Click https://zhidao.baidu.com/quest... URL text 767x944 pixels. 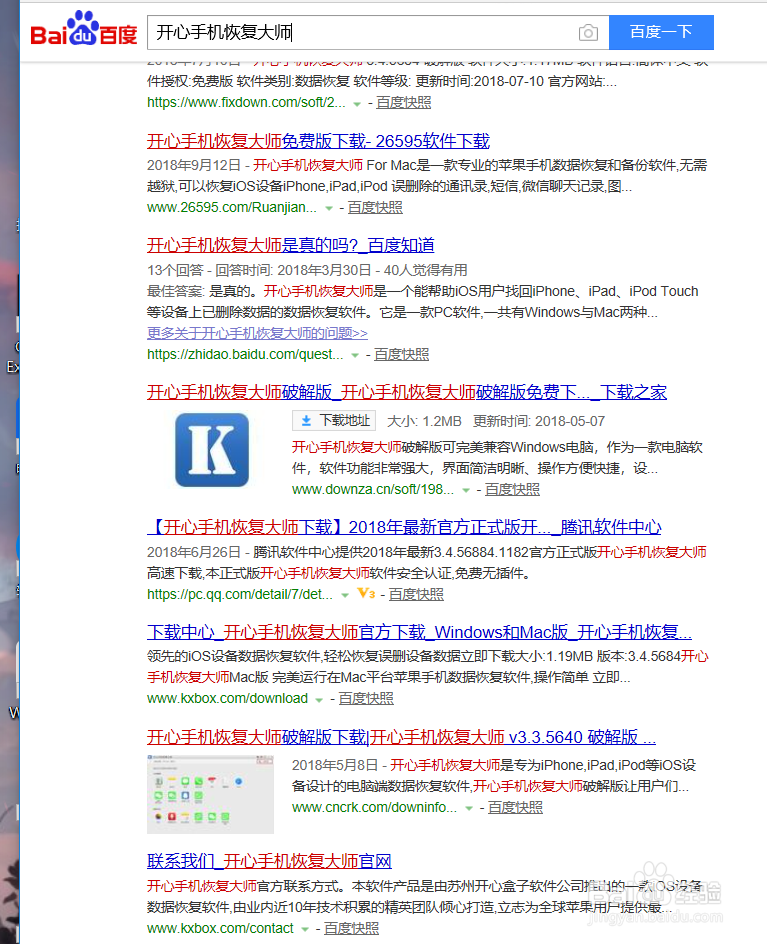coord(245,355)
